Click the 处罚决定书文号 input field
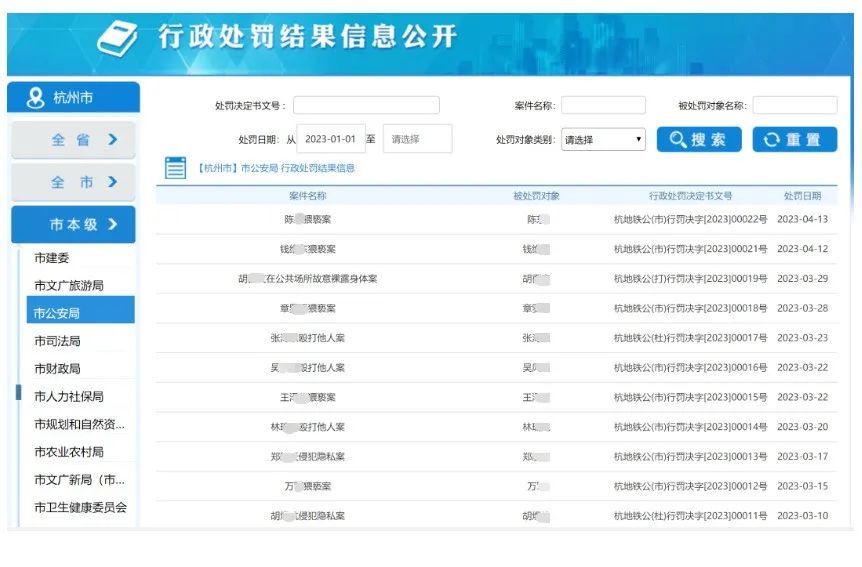The image size is (862, 567). [x=366, y=105]
